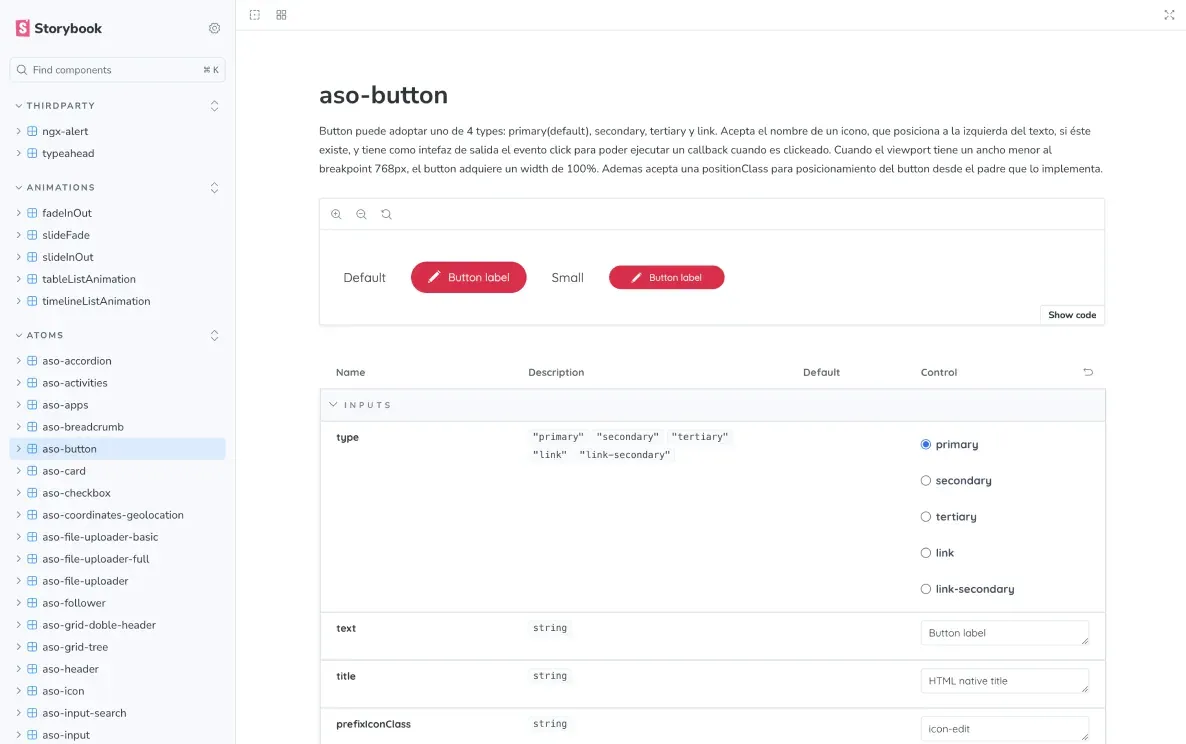1186x744 pixels.
Task: Select the tertiary type radio
Action: 925,516
